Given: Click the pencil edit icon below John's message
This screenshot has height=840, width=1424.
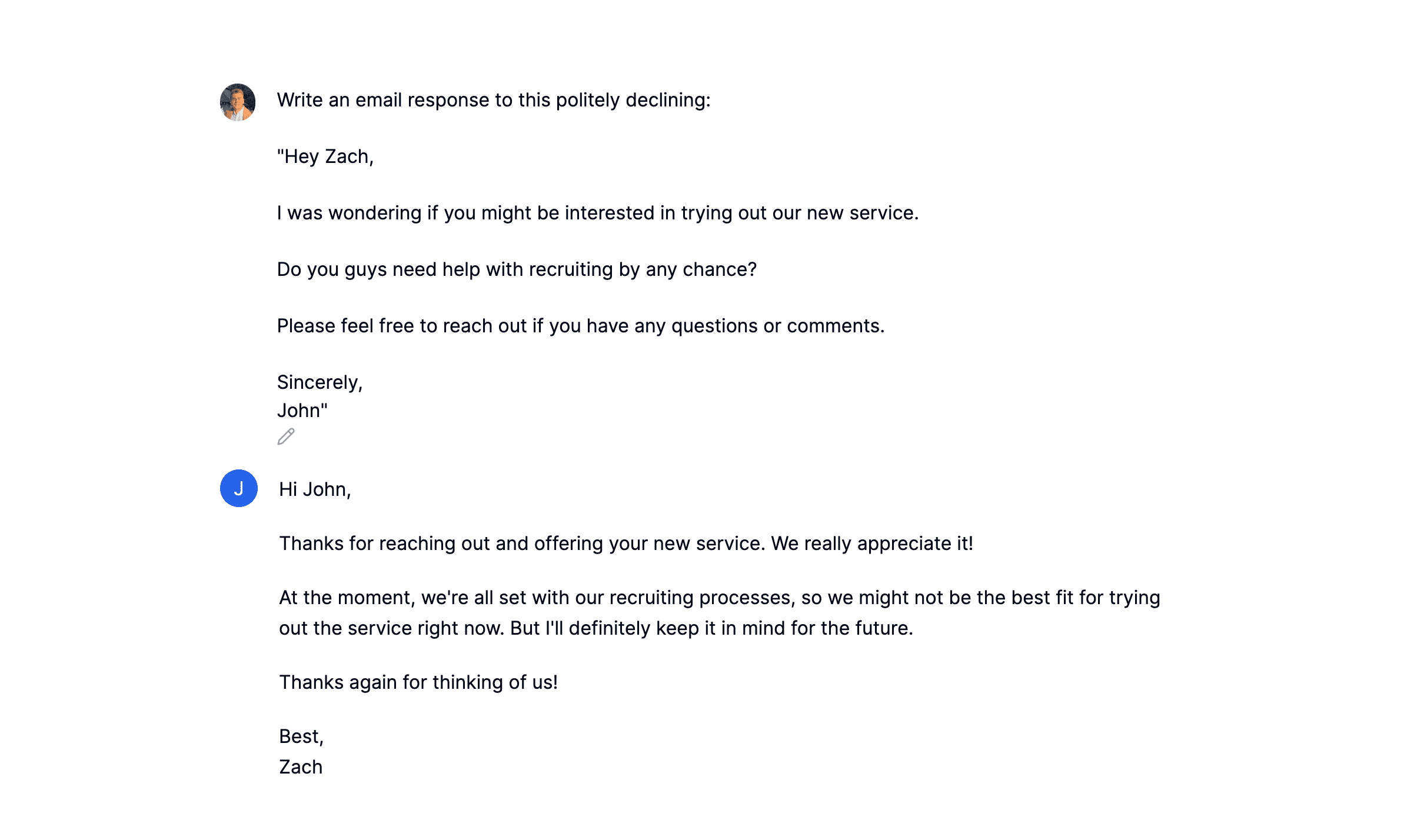Looking at the screenshot, I should pyautogui.click(x=285, y=436).
